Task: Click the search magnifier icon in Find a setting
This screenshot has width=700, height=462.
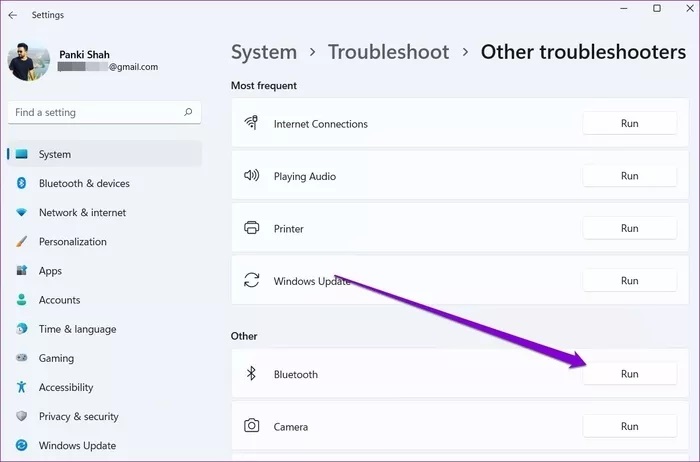Action: 188,113
